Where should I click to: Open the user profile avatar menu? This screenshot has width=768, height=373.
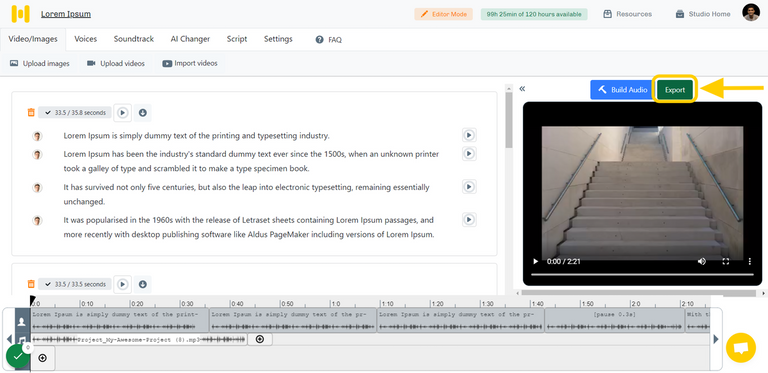[751, 13]
